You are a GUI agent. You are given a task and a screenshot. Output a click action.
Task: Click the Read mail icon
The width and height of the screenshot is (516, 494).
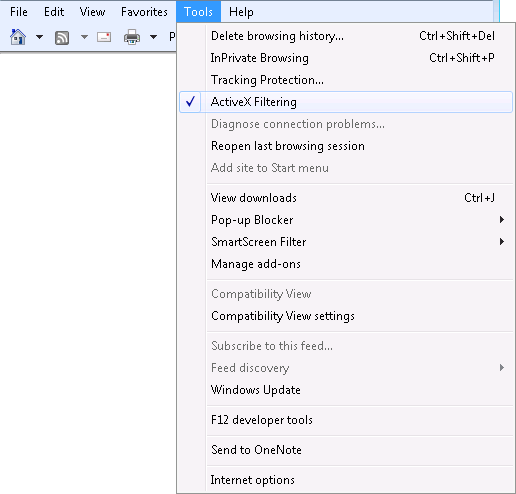[x=104, y=37]
